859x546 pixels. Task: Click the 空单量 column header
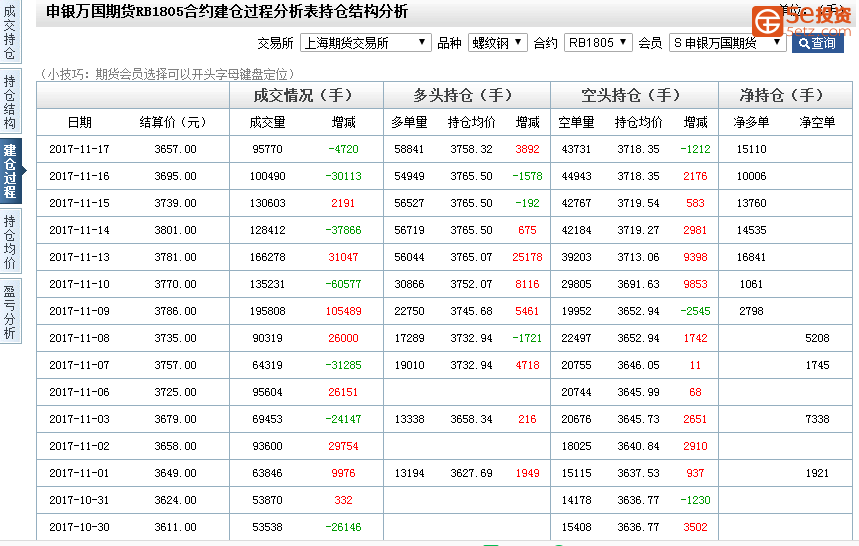tap(576, 122)
